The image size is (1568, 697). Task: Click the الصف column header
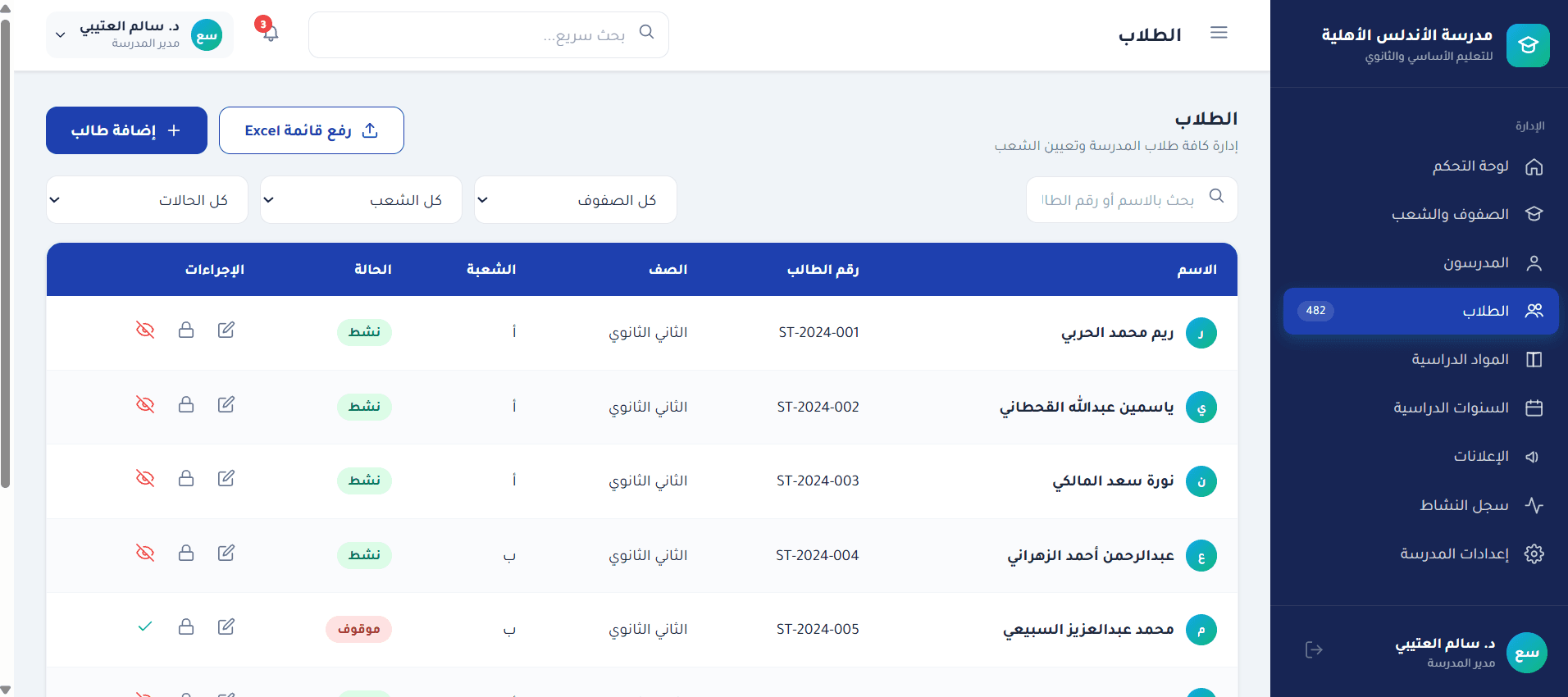(668, 270)
